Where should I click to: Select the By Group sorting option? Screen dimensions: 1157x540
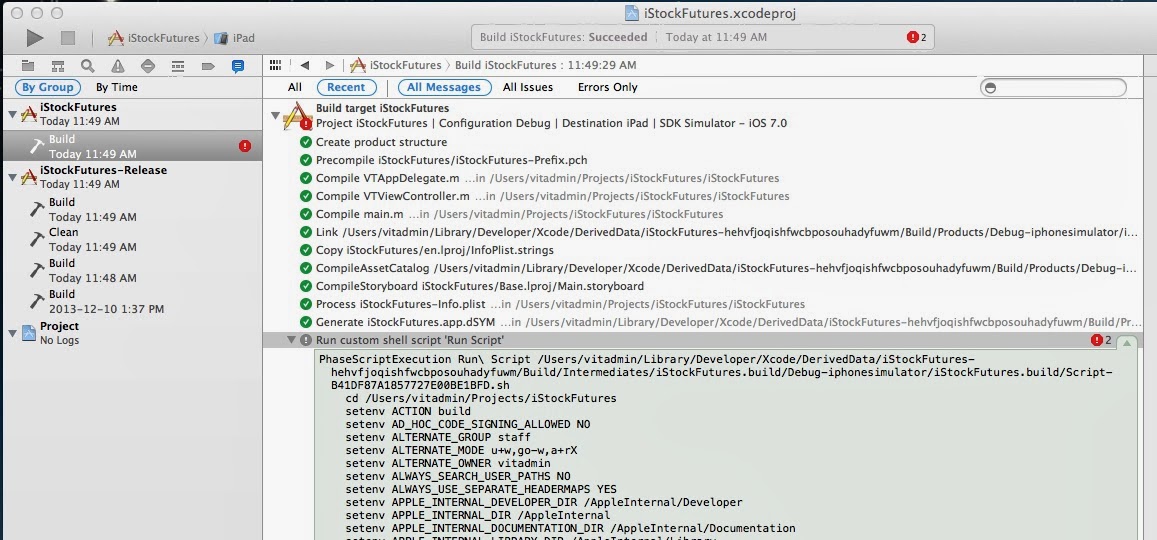click(x=47, y=87)
